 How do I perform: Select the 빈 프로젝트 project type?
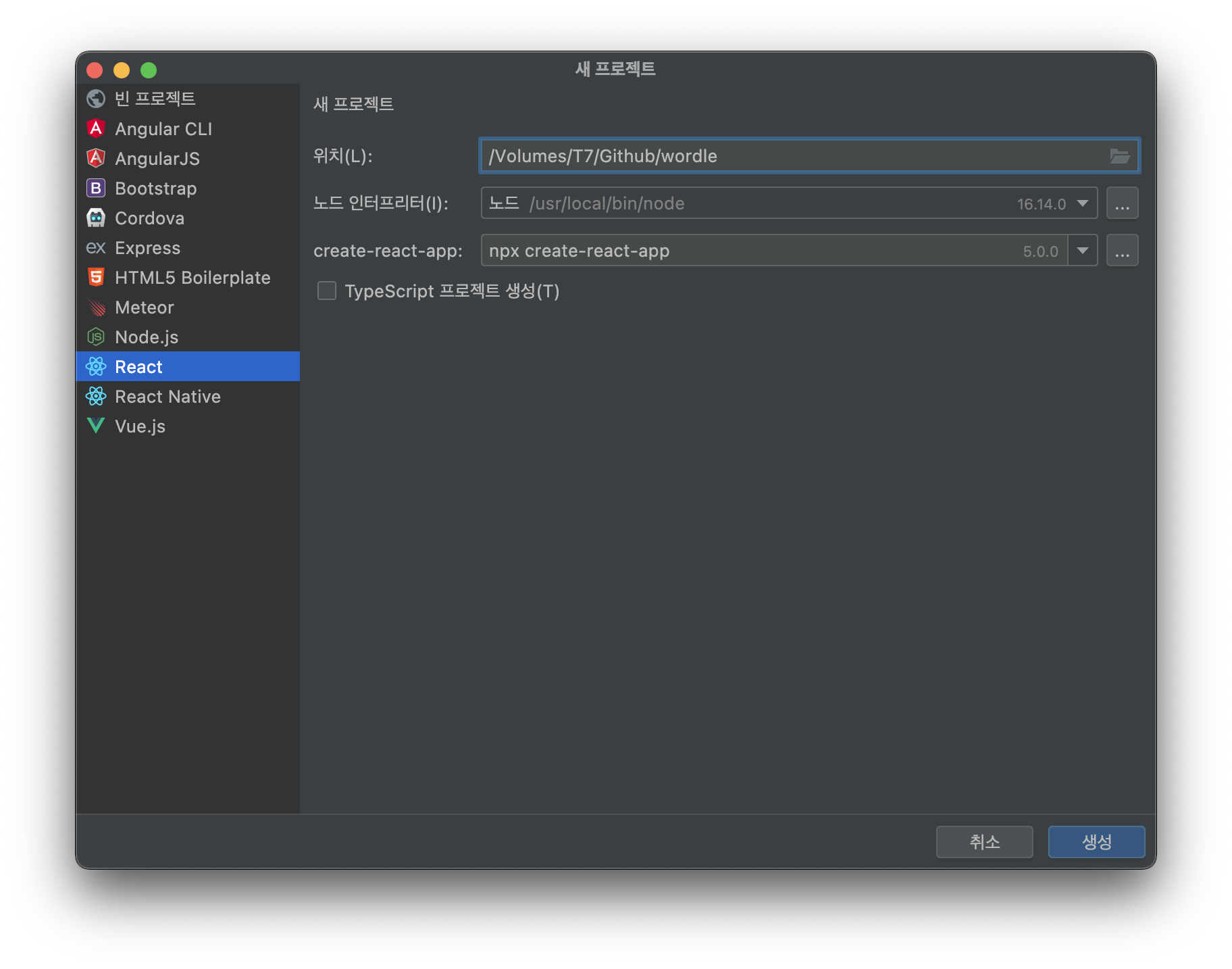click(188, 99)
